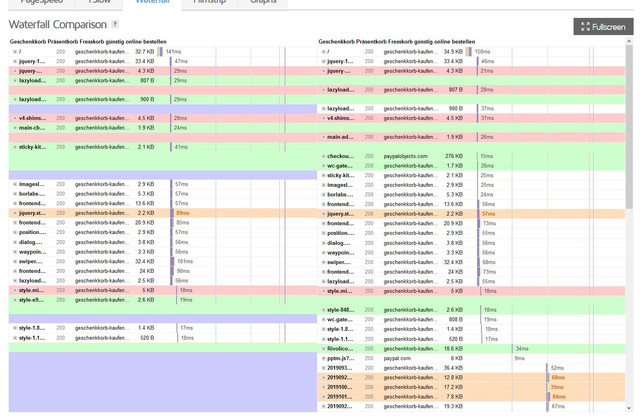Screen dimensions: 640x420
Task: Click the Fullscreen button
Action: click(x=603, y=27)
